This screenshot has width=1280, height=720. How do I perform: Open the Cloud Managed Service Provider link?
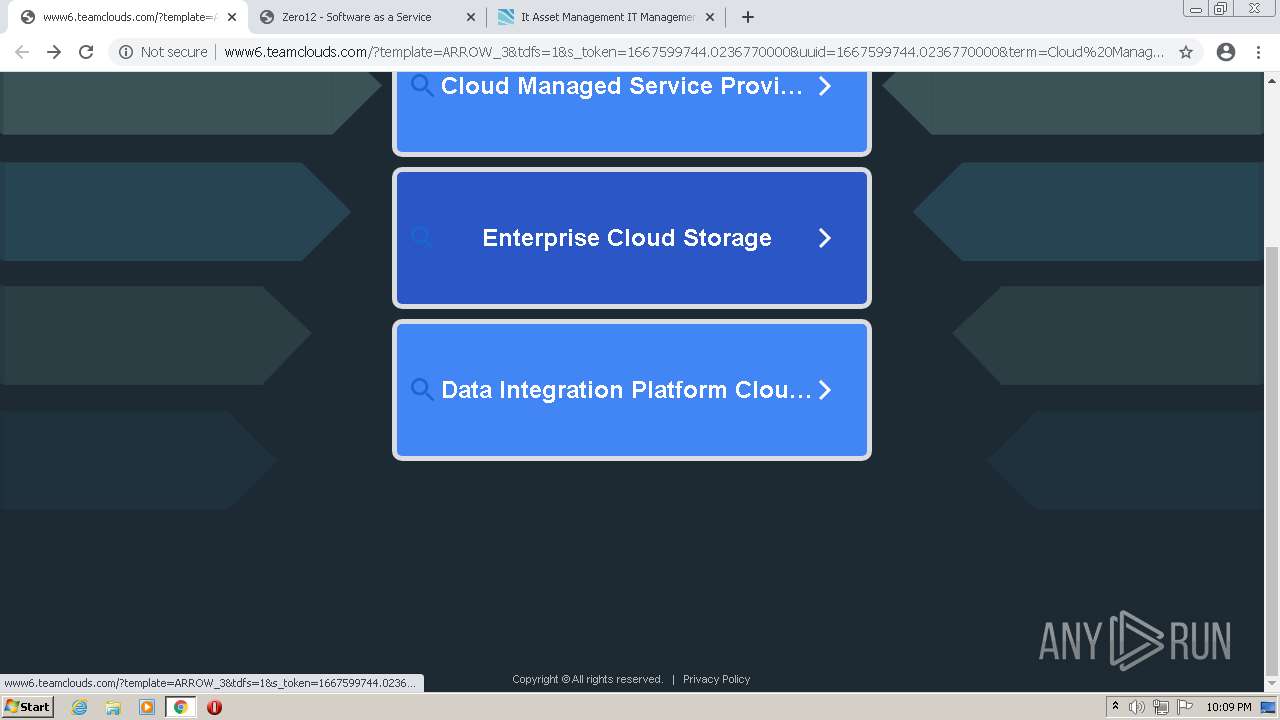[x=632, y=112]
